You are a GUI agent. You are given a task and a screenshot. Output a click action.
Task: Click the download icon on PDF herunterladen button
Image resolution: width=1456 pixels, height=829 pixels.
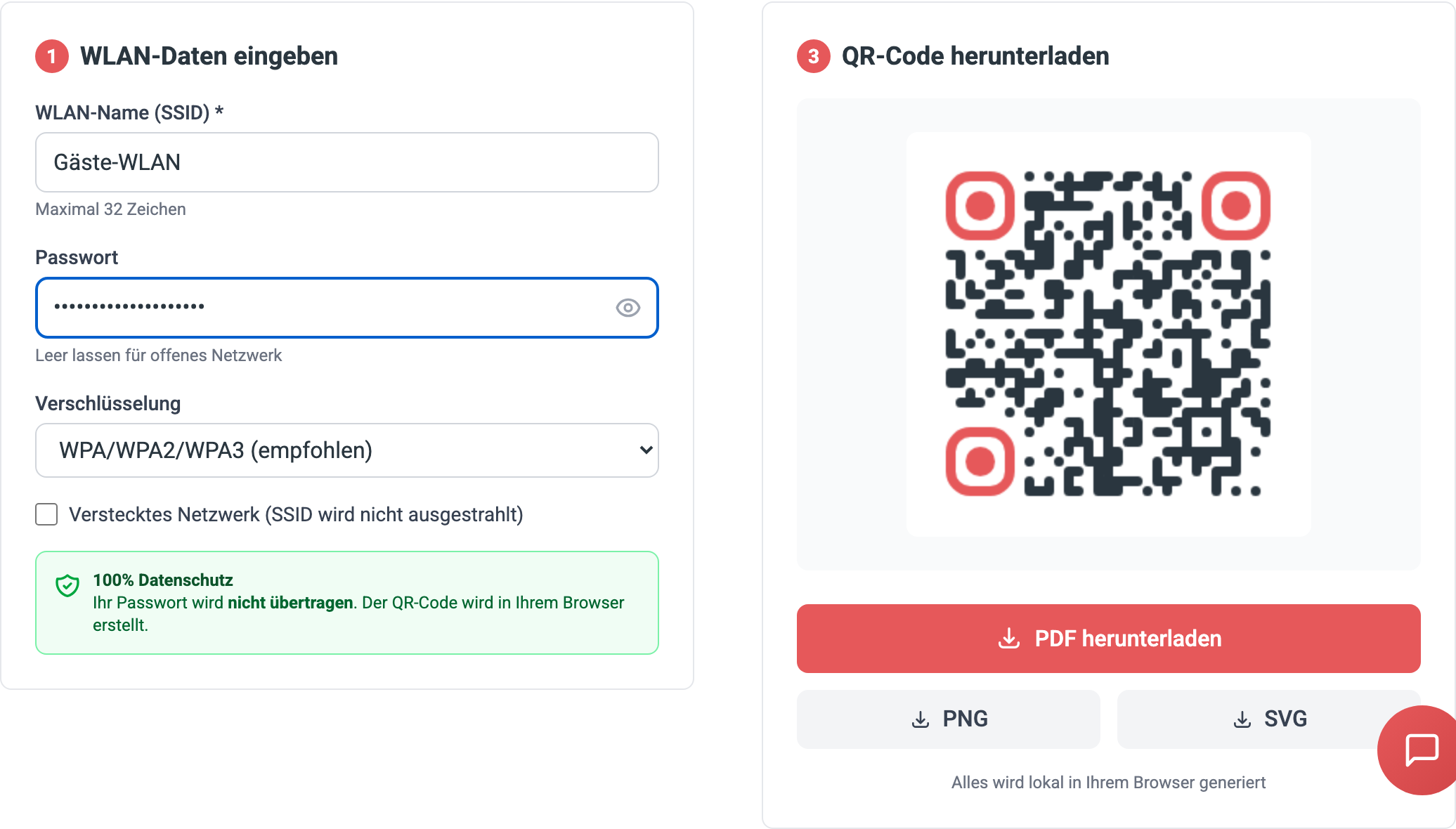pos(1009,638)
